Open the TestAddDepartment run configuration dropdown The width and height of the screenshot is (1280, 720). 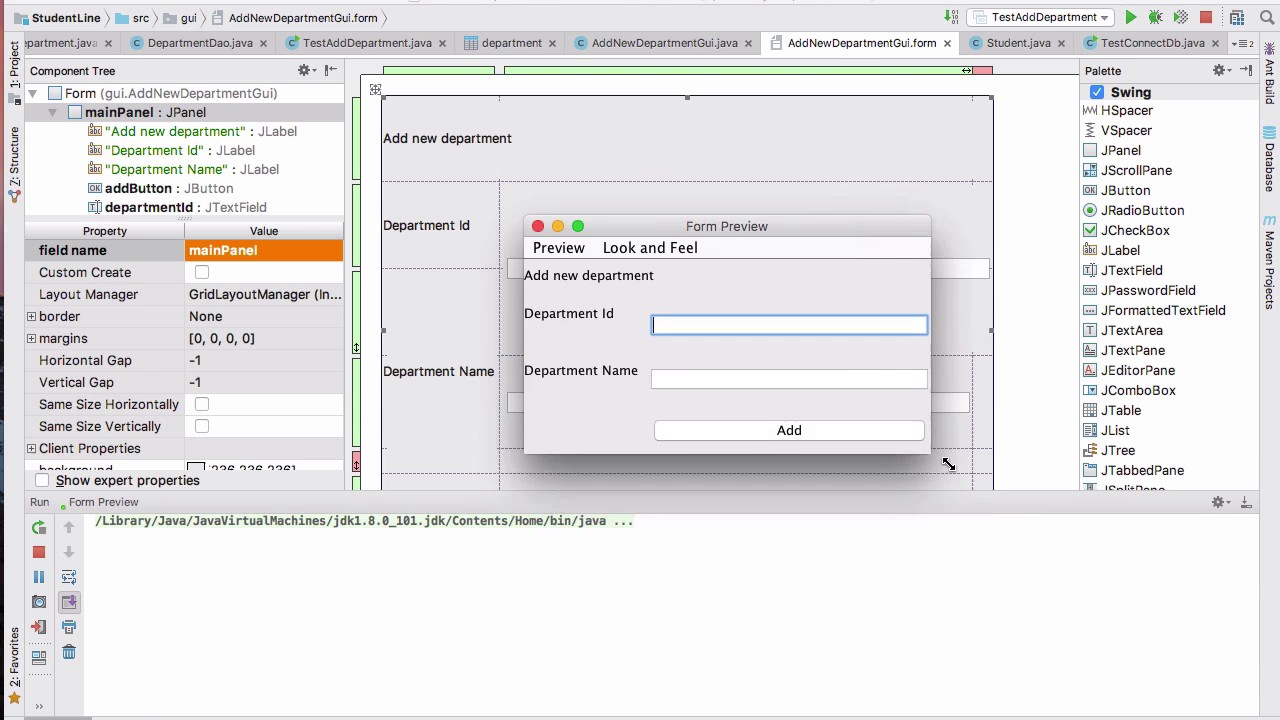pos(1040,18)
